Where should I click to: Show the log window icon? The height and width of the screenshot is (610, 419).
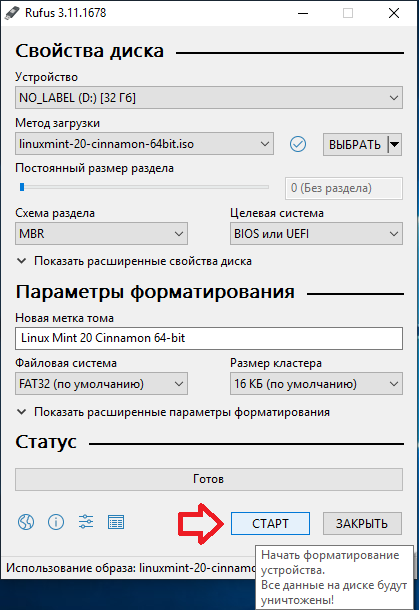point(116,522)
